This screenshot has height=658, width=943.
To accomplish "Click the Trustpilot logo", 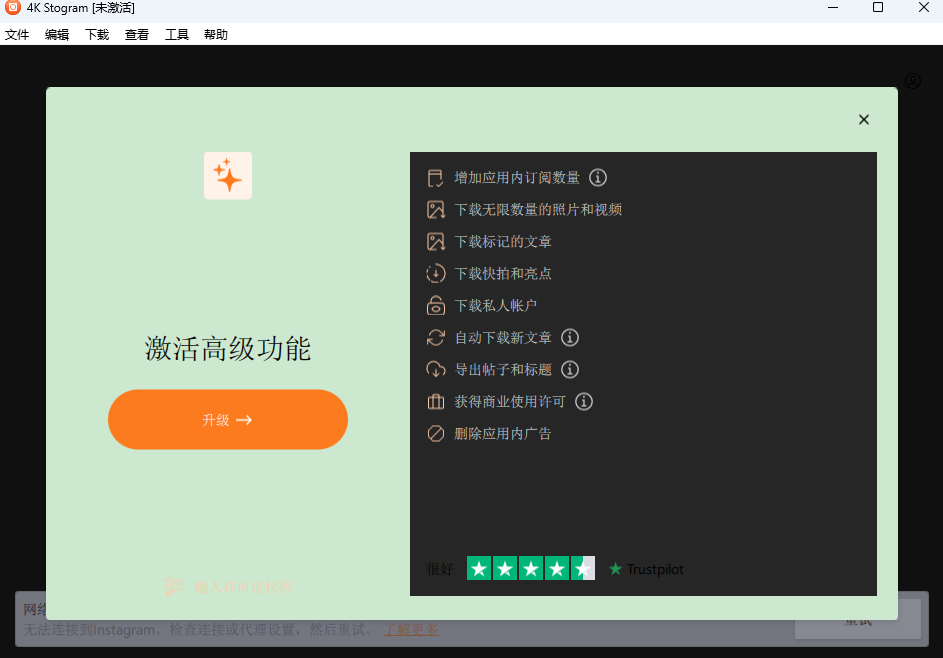I will [647, 569].
